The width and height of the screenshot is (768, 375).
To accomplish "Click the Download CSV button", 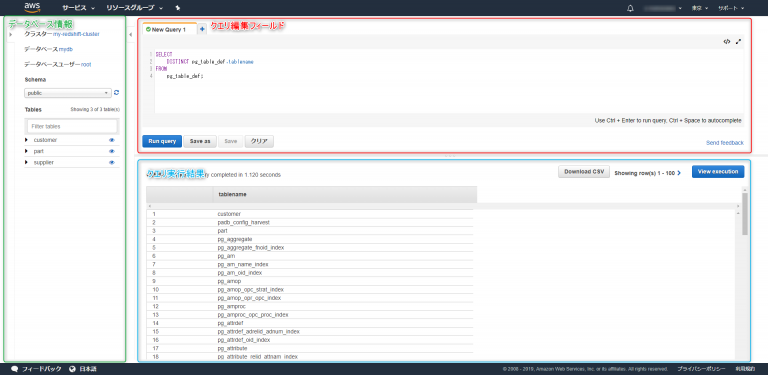I will point(583,172).
